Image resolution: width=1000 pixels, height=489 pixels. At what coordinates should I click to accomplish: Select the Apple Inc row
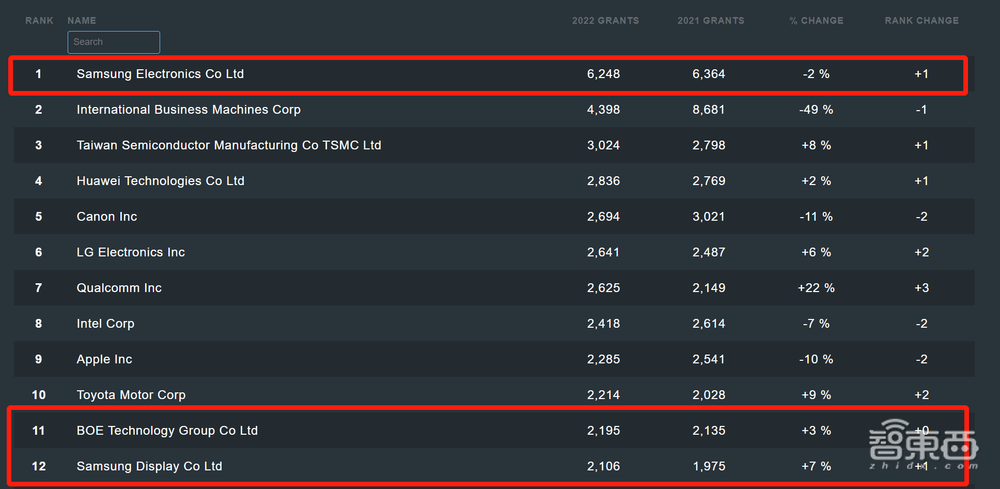point(104,360)
